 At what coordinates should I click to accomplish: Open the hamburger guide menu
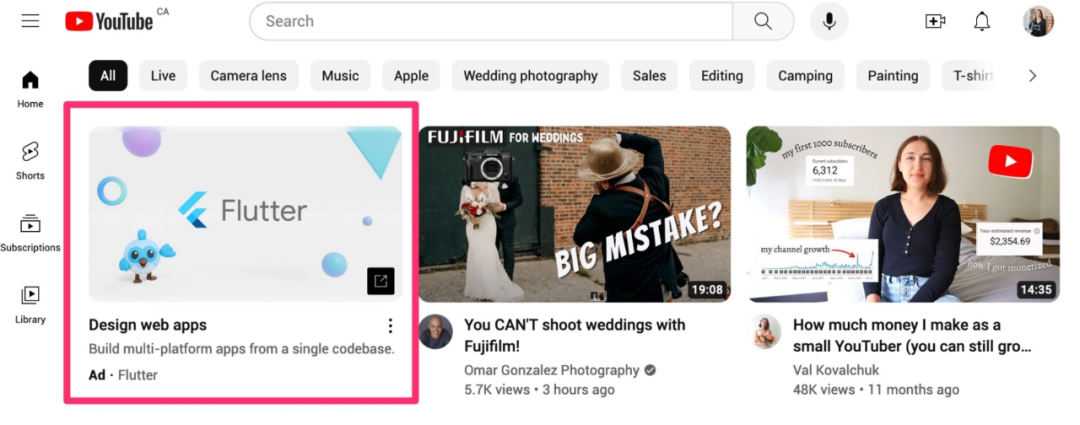tap(30, 21)
